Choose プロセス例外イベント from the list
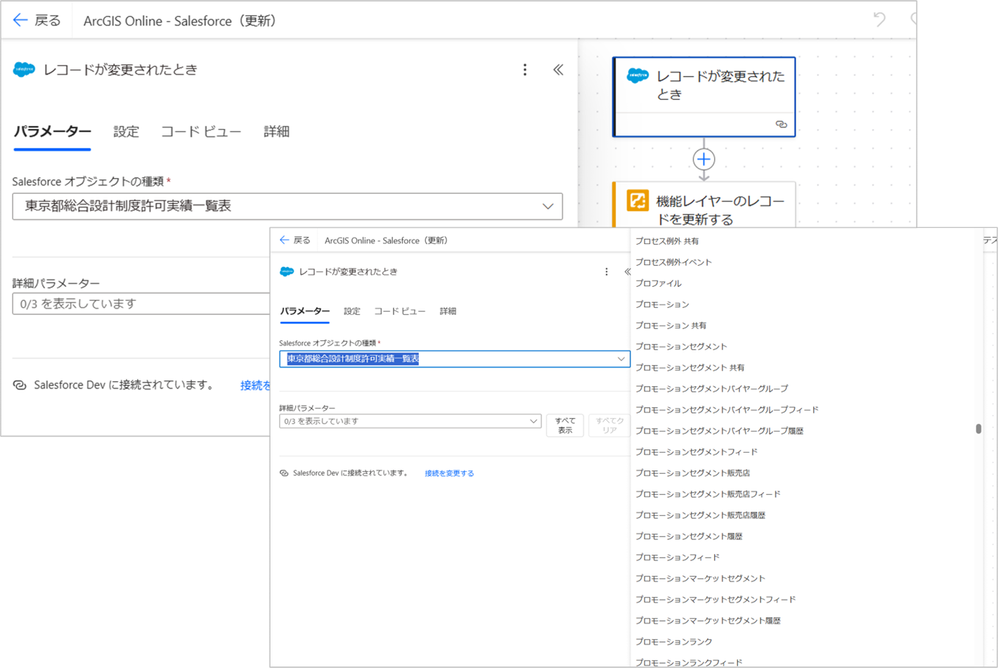This screenshot has height=668, width=998. pyautogui.click(x=673, y=262)
